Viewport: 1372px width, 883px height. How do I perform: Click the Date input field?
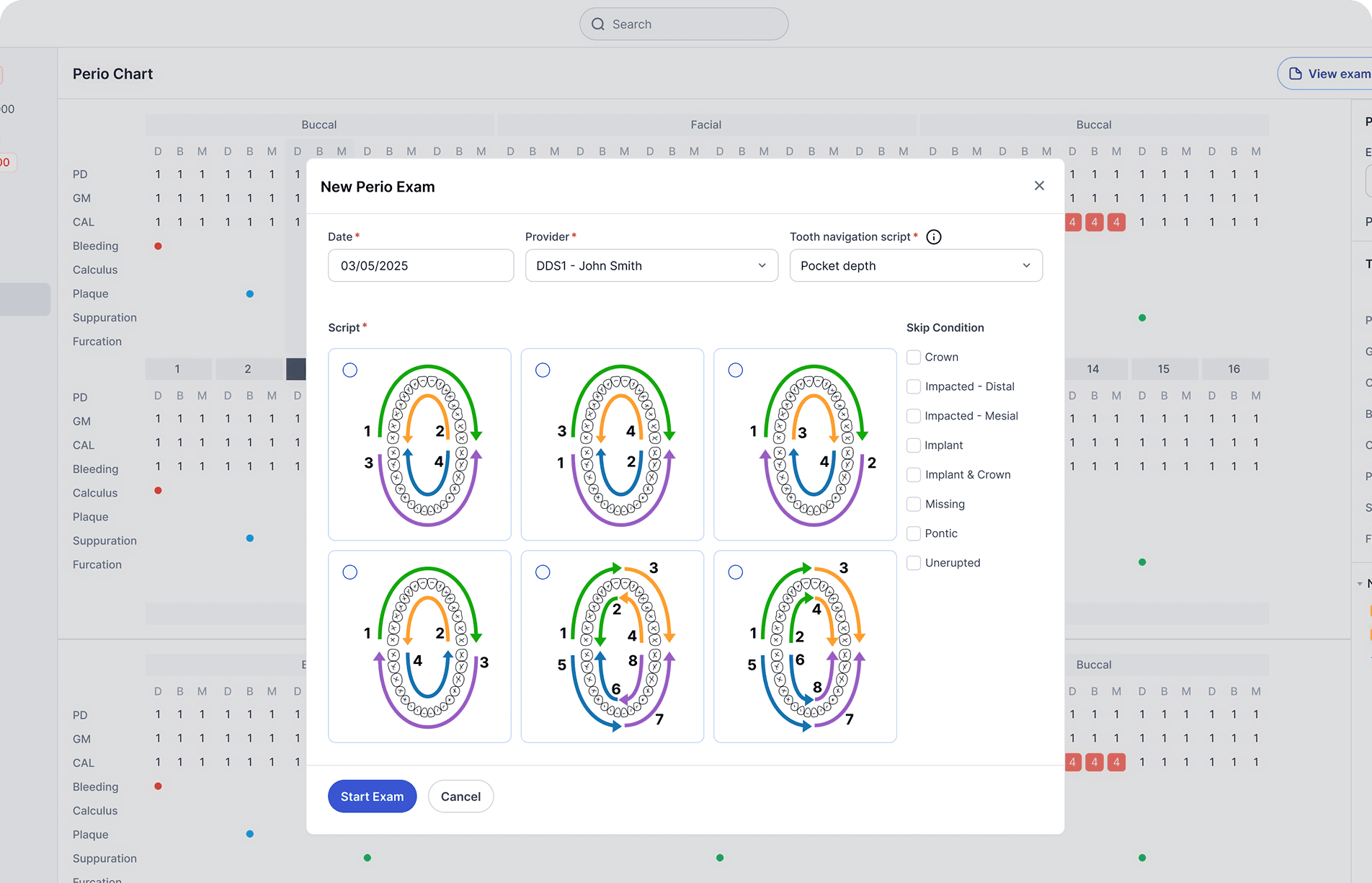tap(421, 266)
